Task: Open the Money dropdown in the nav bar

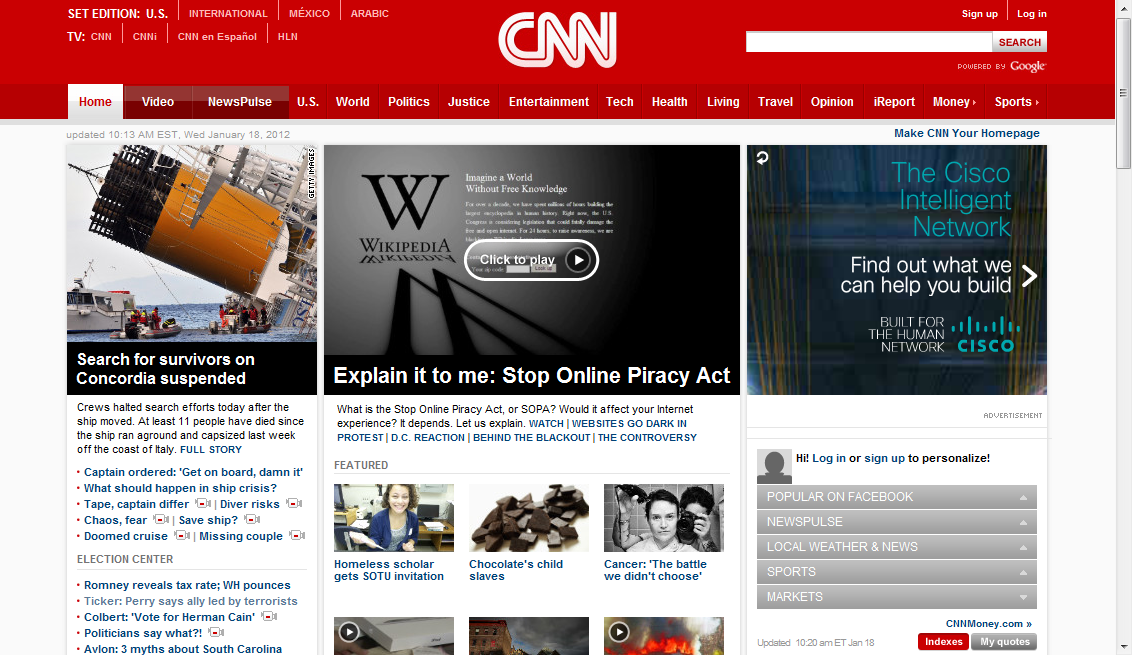Action: click(954, 102)
